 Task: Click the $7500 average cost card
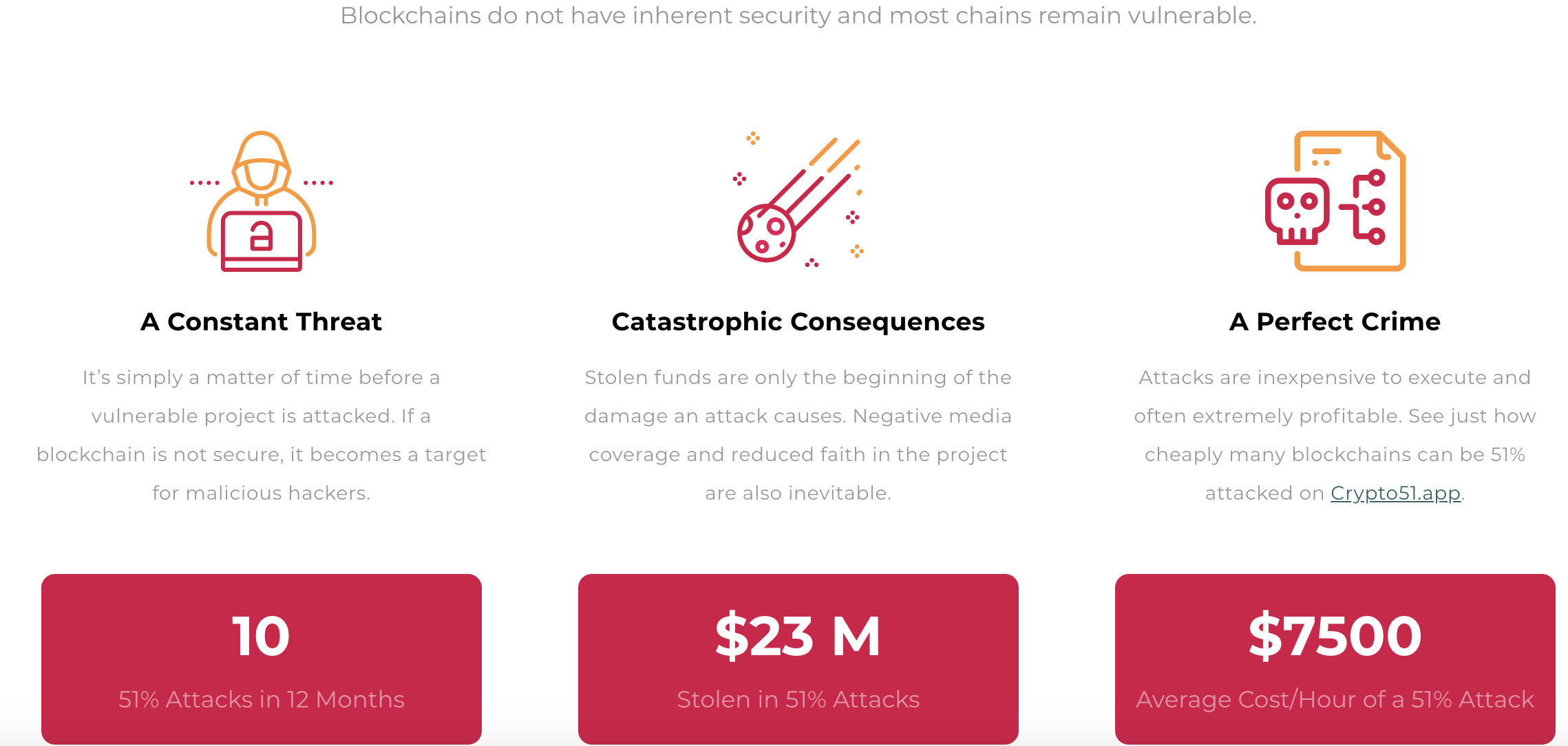(1335, 659)
